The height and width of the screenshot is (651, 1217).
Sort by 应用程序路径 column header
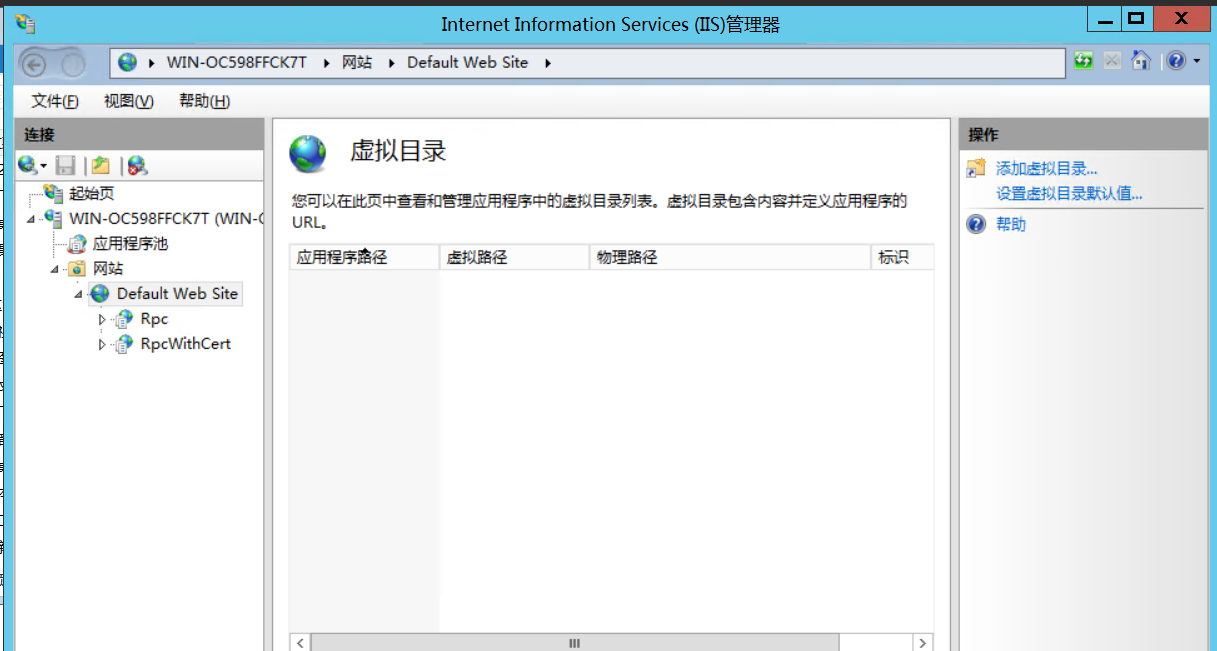pyautogui.click(x=364, y=257)
